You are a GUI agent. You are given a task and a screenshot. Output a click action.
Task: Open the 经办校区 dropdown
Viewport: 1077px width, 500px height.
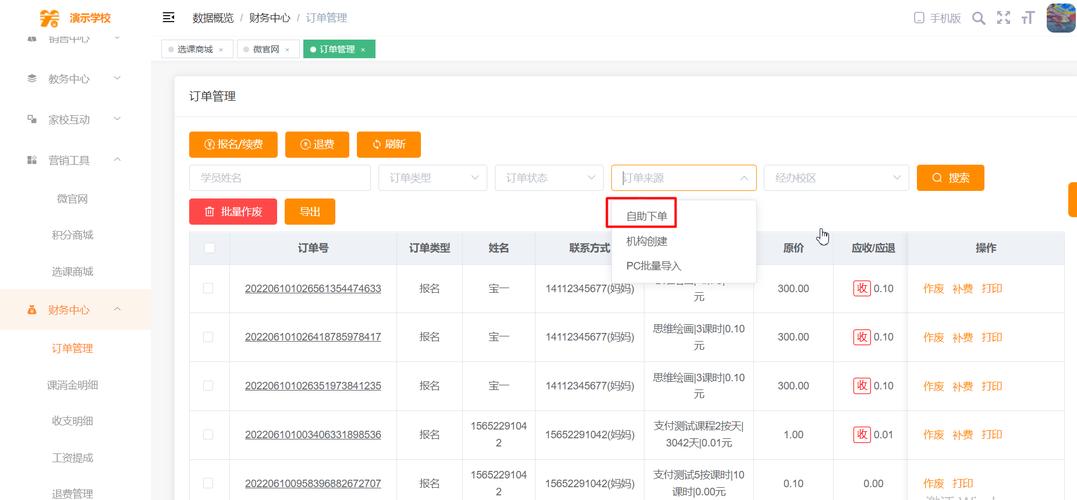click(x=835, y=178)
